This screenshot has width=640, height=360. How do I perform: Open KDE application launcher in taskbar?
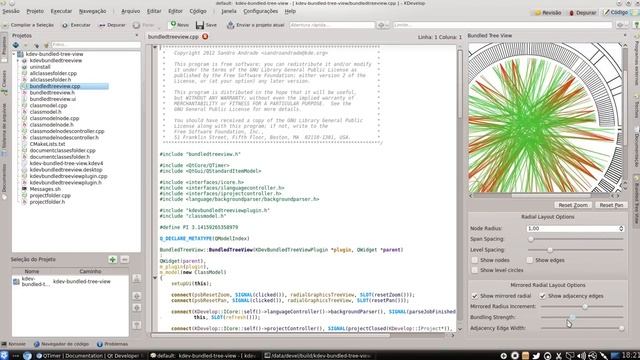tap(4, 356)
